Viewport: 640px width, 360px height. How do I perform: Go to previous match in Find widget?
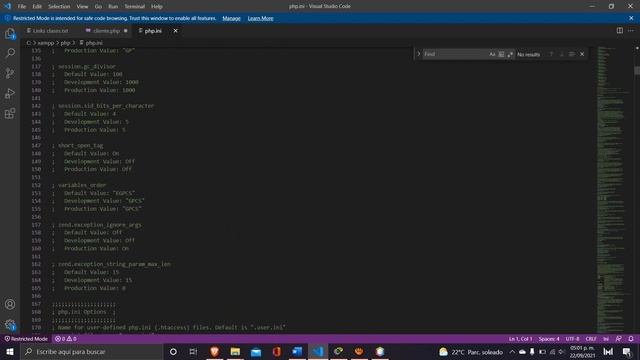tap(551, 54)
